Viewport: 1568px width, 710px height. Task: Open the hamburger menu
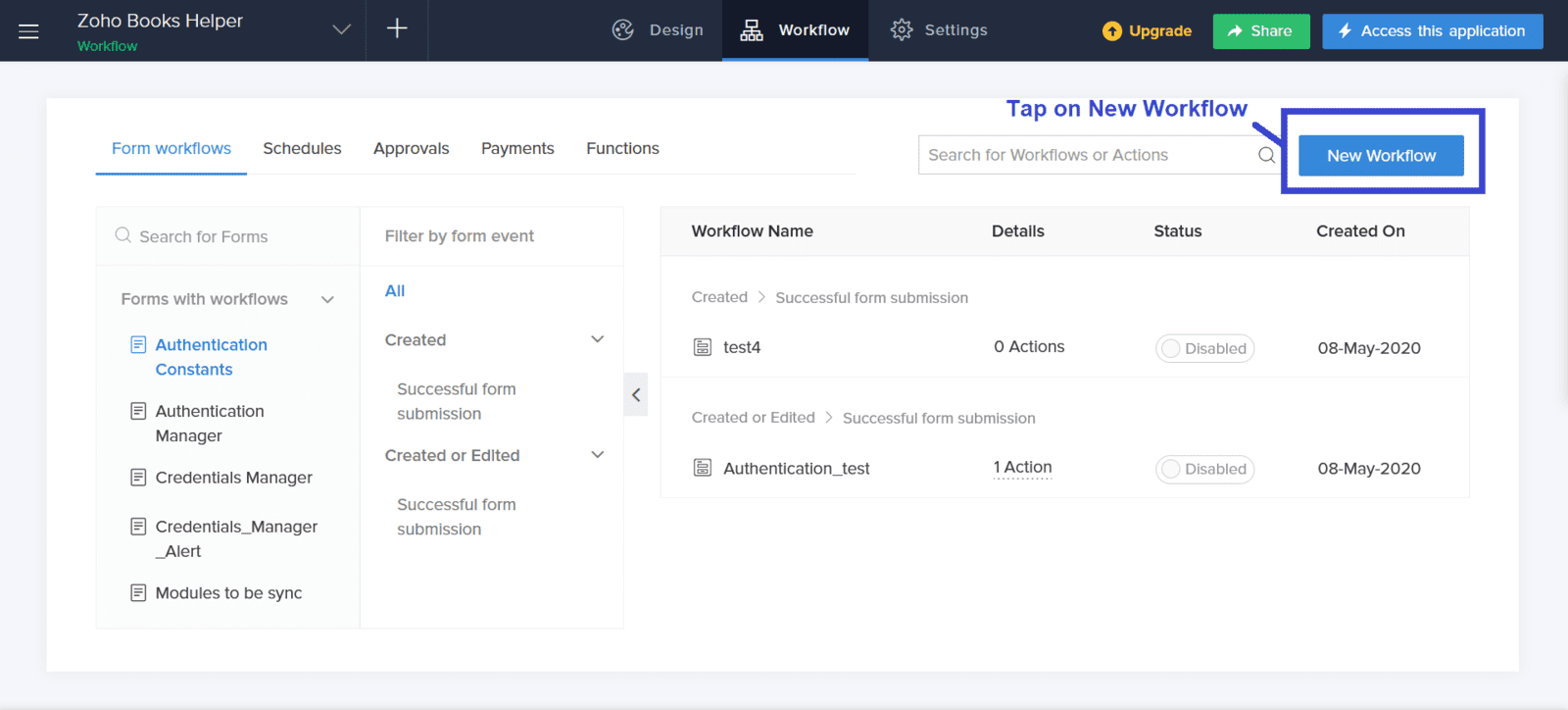(x=28, y=31)
